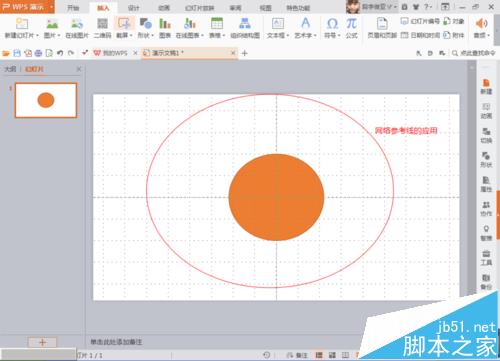The height and width of the screenshot is (361, 500).
Task: Open the WPS 演示 application menu
Action: point(27,7)
